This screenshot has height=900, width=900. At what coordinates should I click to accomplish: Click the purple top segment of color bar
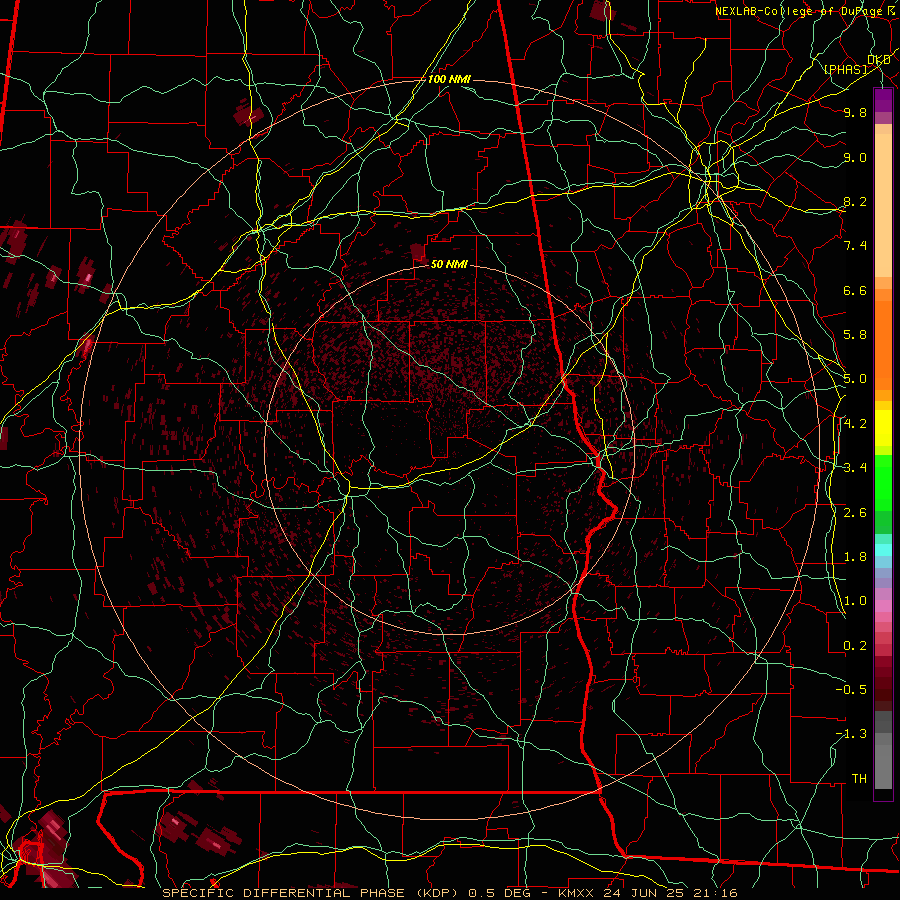tap(883, 100)
